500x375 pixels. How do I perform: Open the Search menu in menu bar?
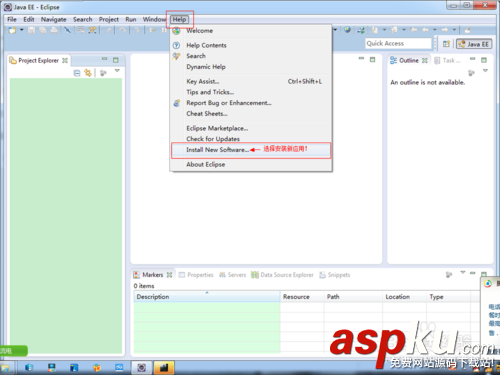pos(83,19)
